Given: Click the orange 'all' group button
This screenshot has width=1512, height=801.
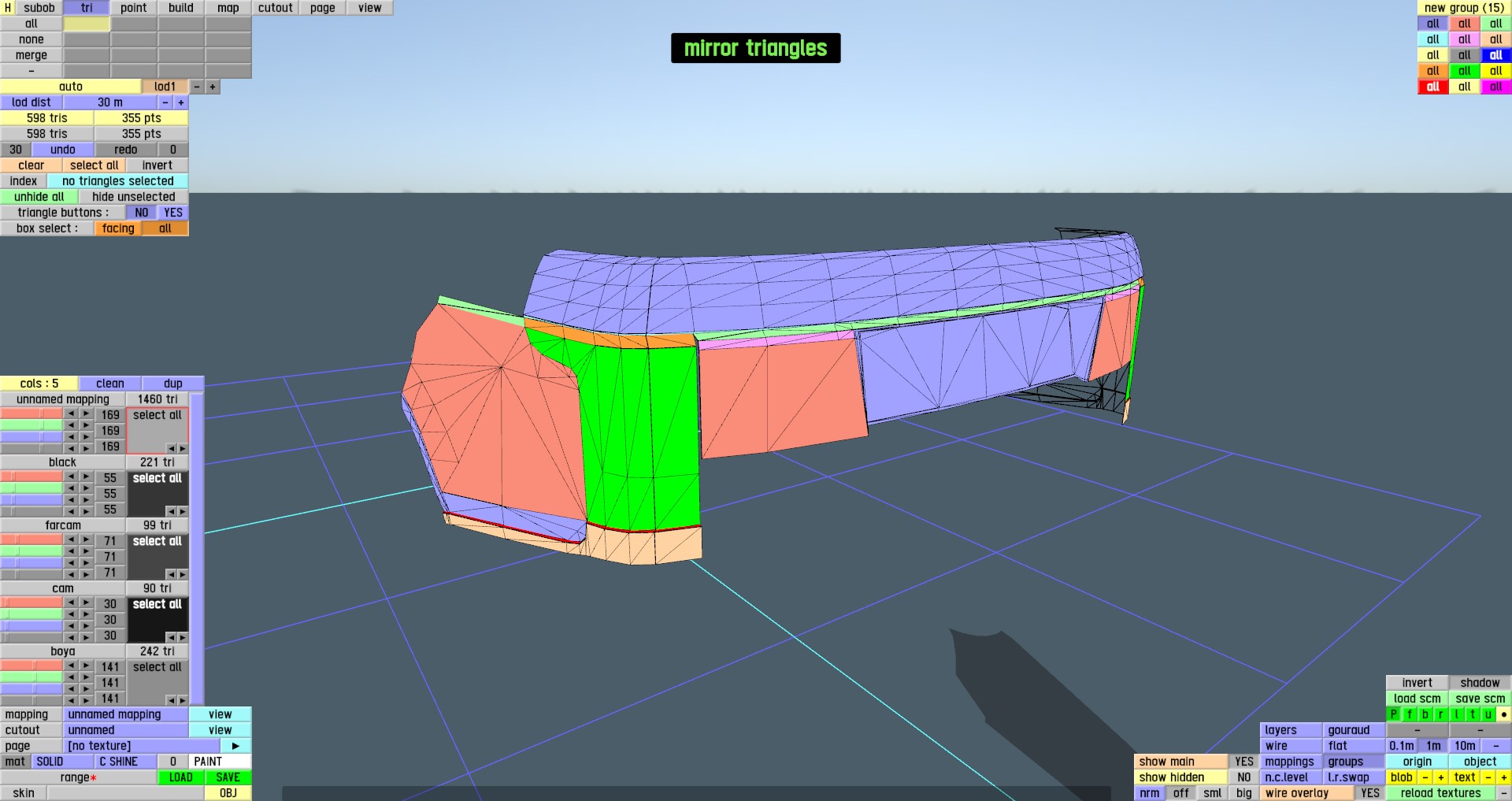Looking at the screenshot, I should click(1433, 71).
